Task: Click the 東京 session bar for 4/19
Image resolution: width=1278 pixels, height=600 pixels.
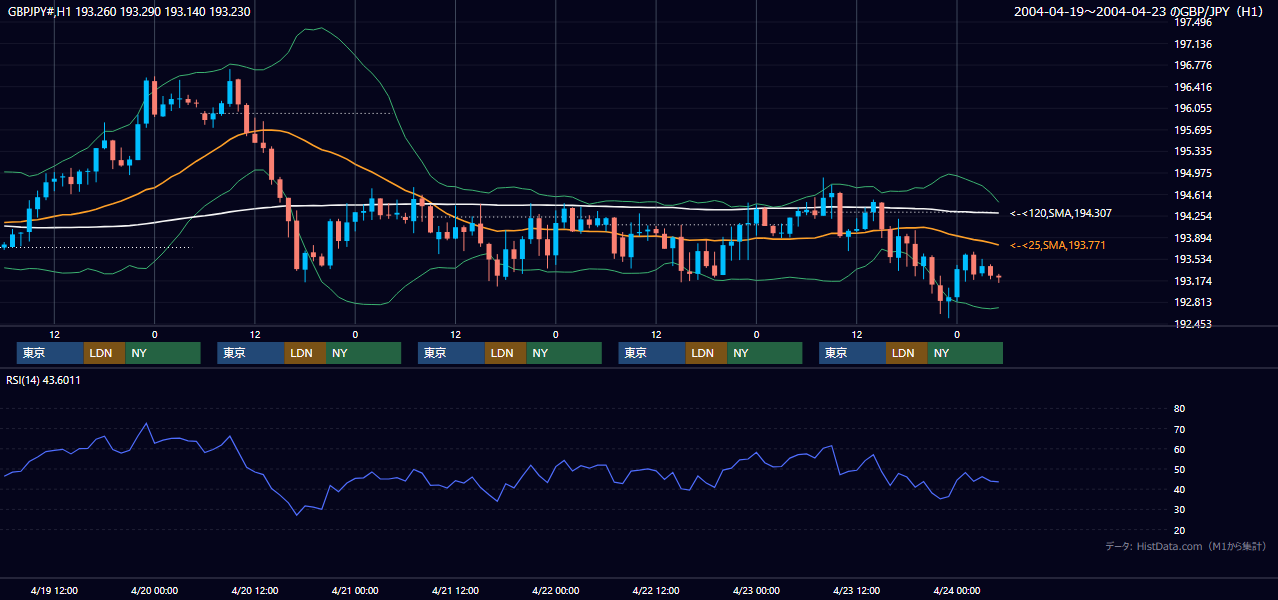Action: (x=50, y=353)
